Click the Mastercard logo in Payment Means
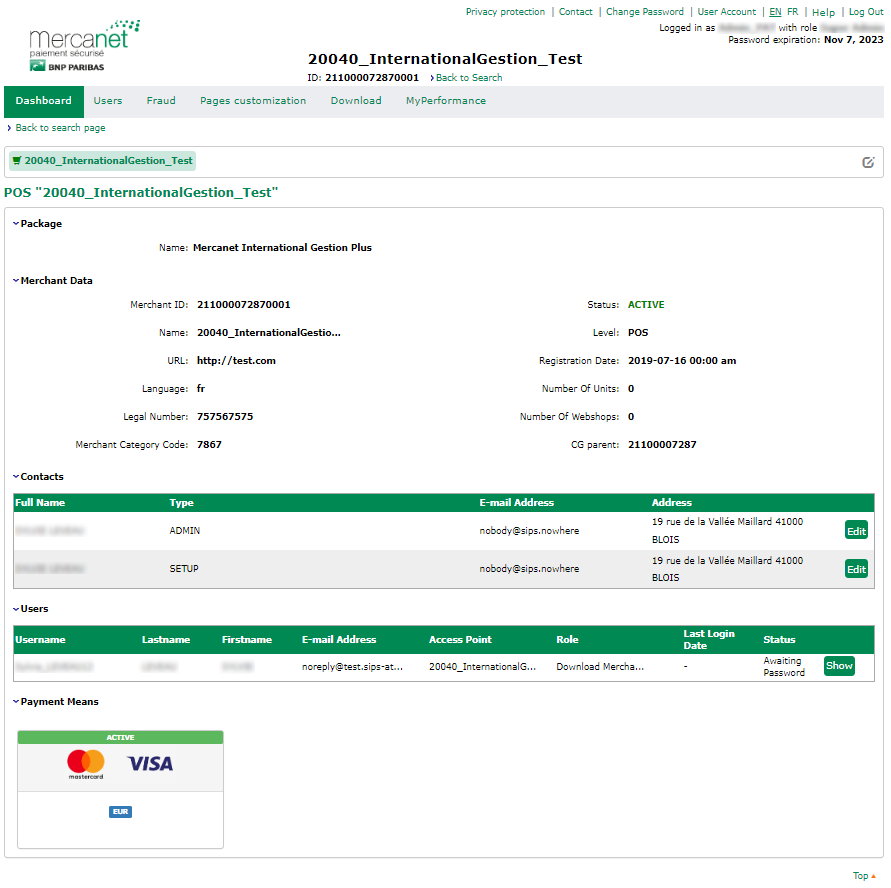Viewport: 891px width, 888px height. pyautogui.click(x=86, y=764)
